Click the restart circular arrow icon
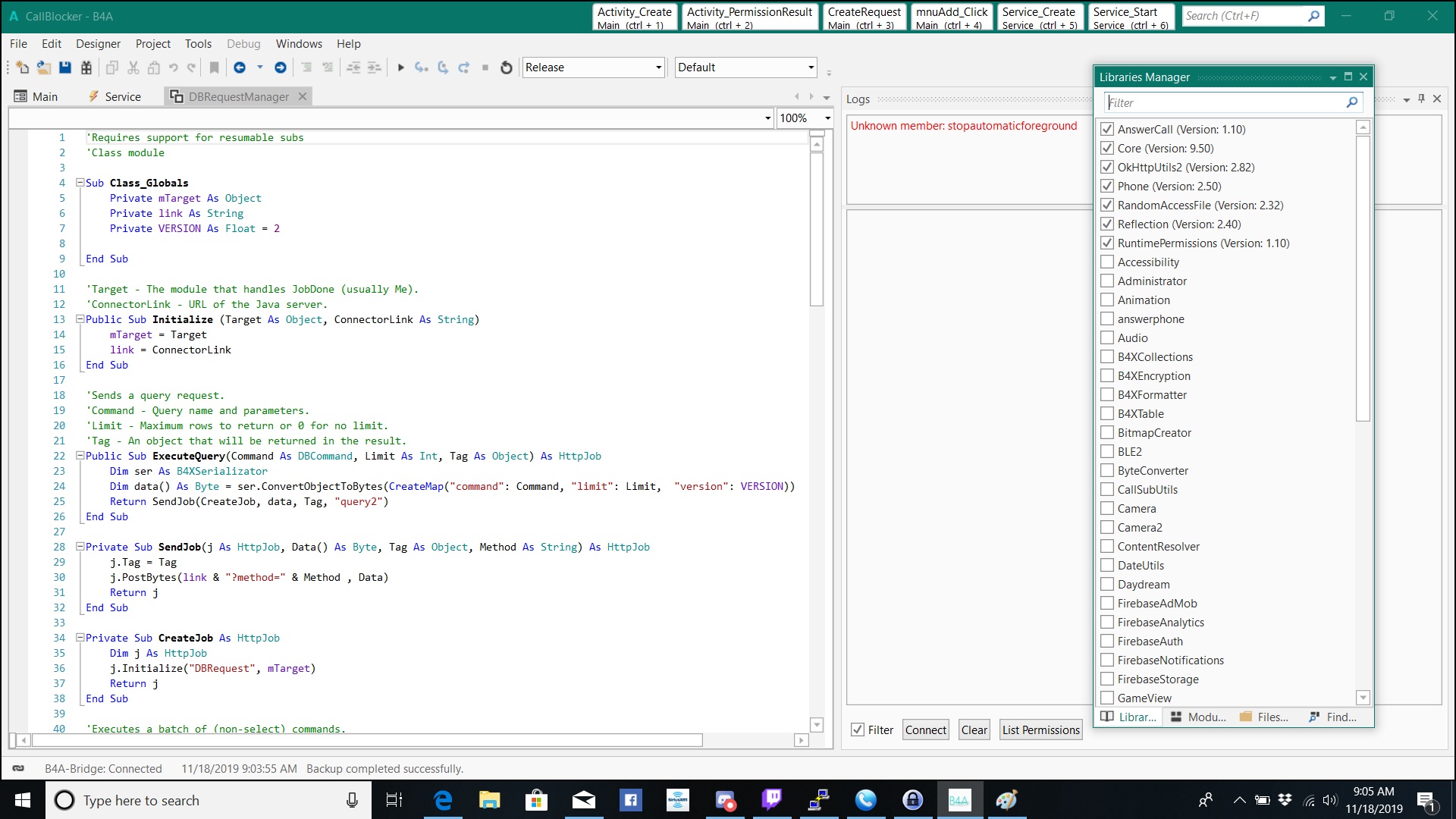1456x819 pixels. coord(507,67)
